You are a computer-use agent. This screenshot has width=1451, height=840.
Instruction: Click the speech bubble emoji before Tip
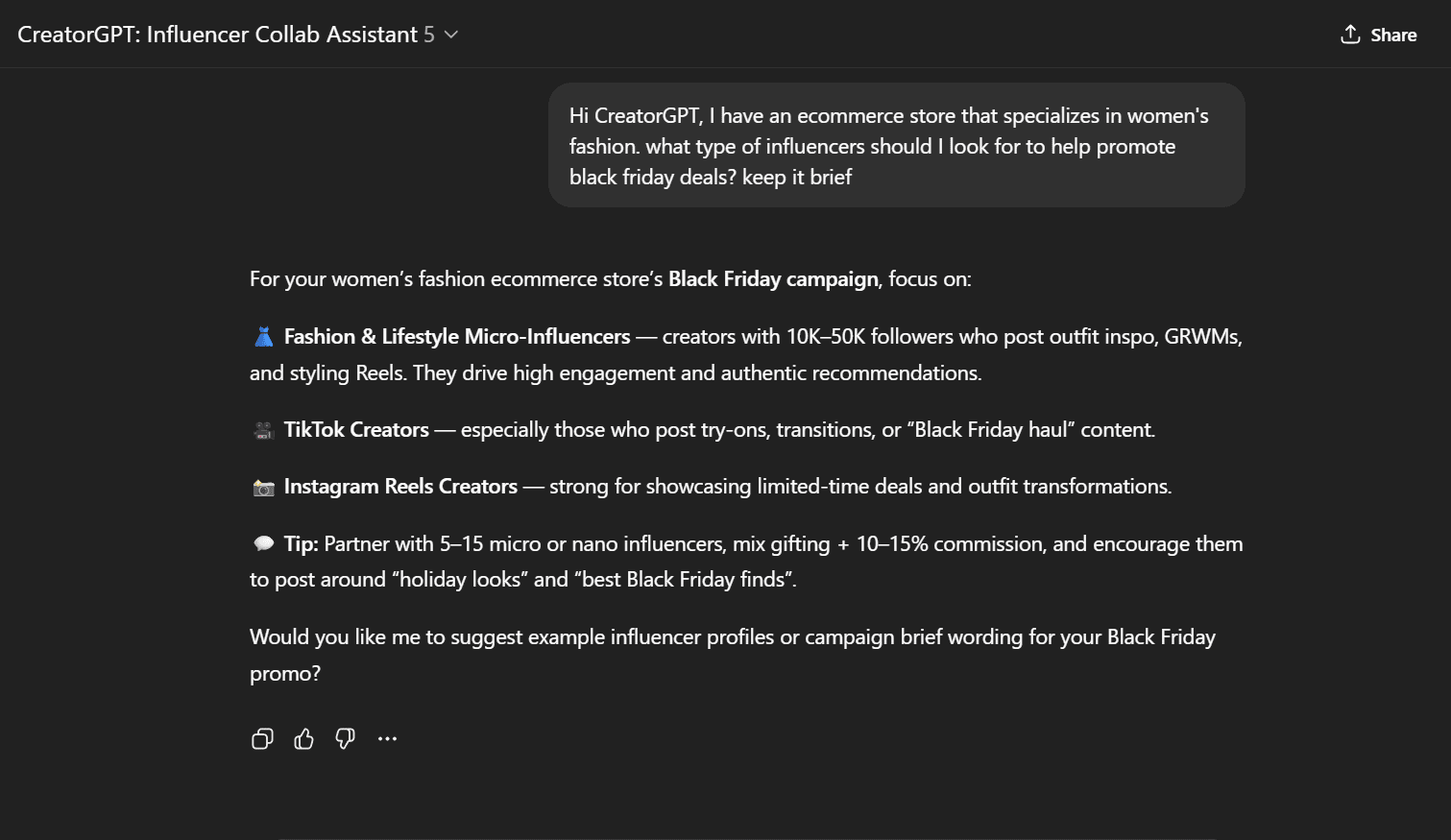pyautogui.click(x=263, y=544)
